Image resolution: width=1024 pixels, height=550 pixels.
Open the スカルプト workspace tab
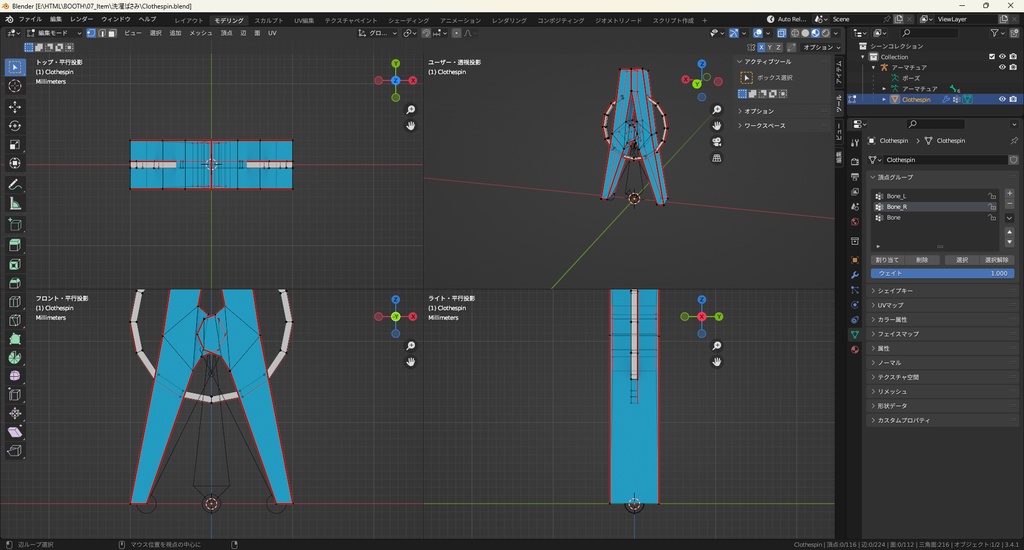pos(268,20)
